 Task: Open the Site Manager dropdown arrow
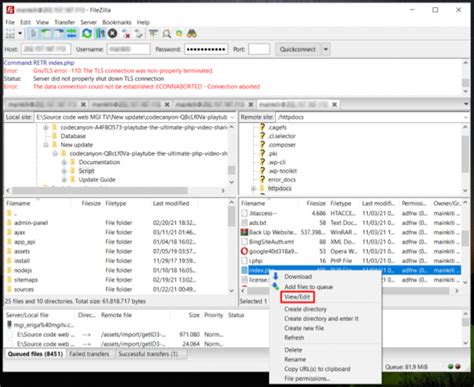(x=20, y=34)
